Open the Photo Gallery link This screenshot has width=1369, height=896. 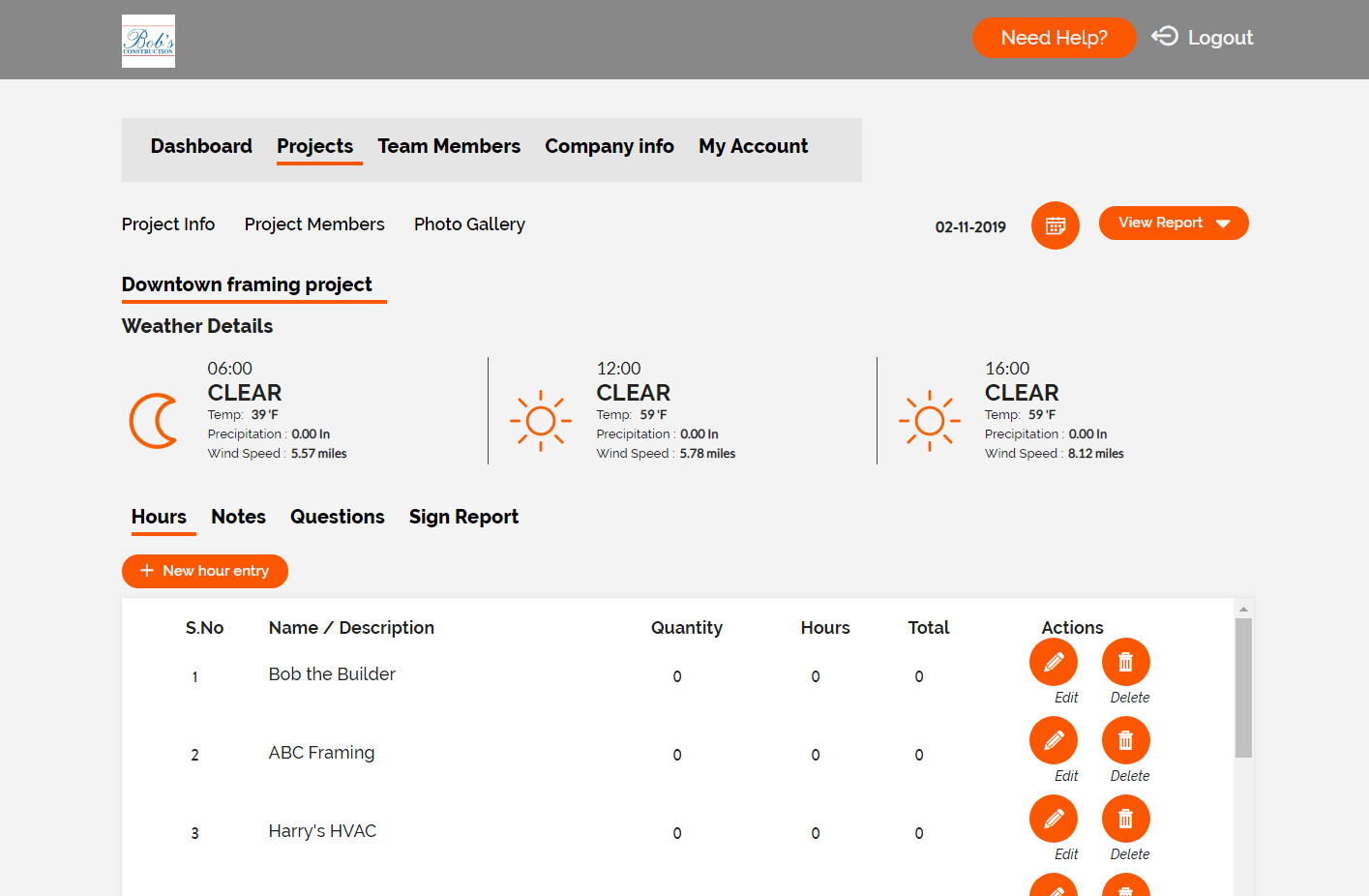tap(469, 224)
